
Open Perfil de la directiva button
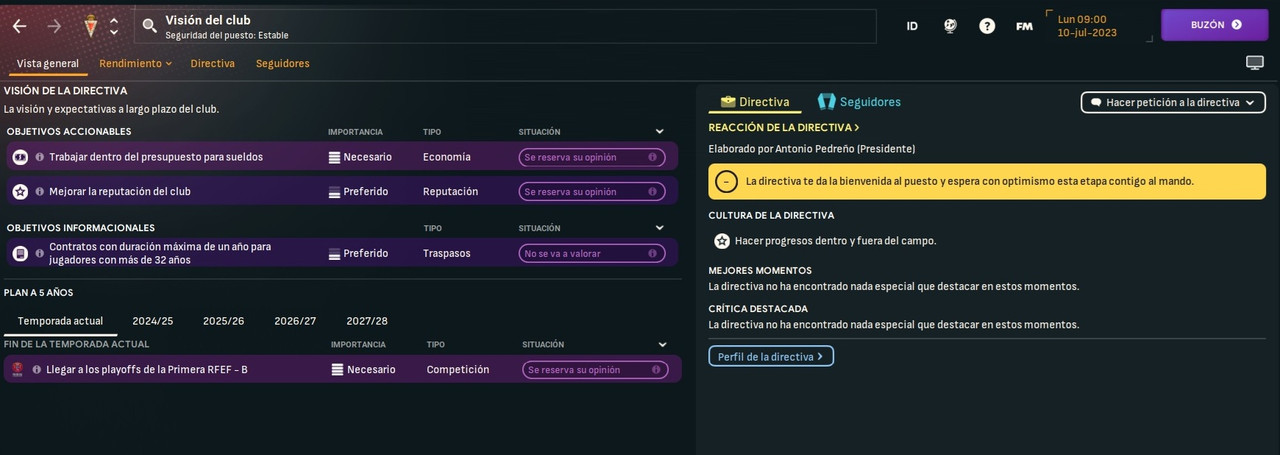pos(771,356)
